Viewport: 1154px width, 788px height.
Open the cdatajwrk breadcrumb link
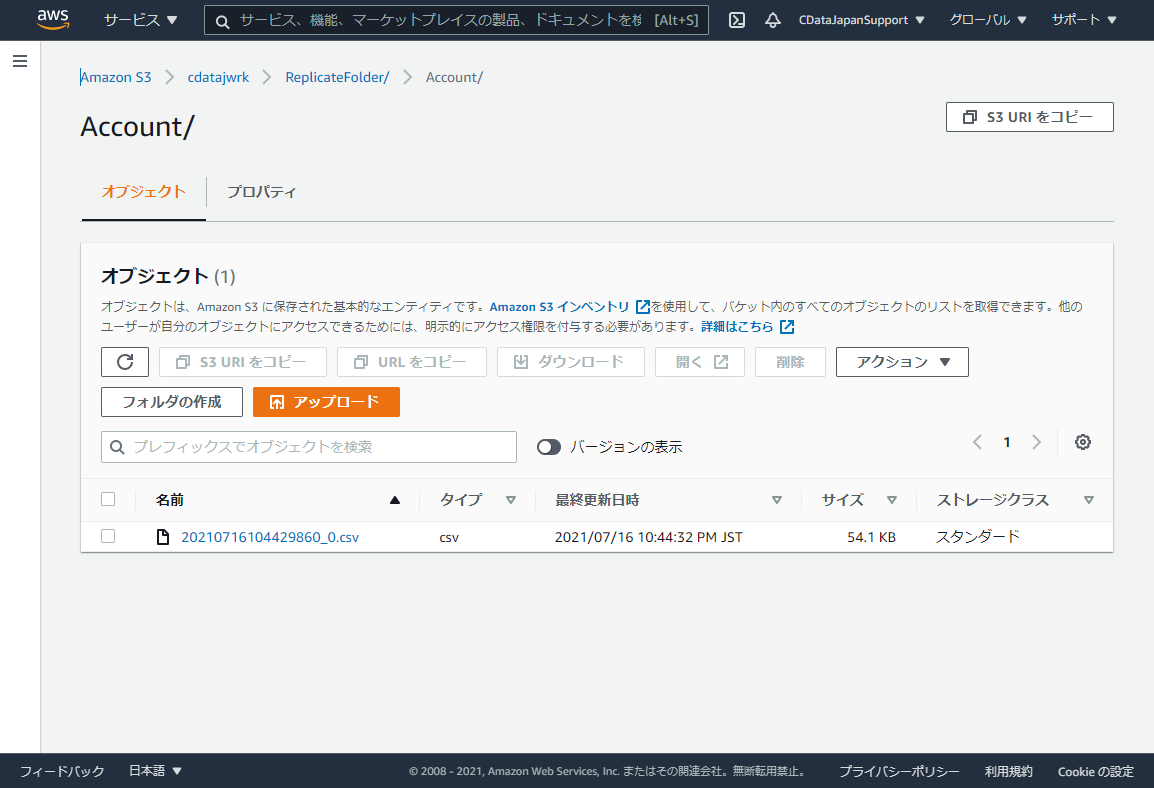(x=218, y=76)
